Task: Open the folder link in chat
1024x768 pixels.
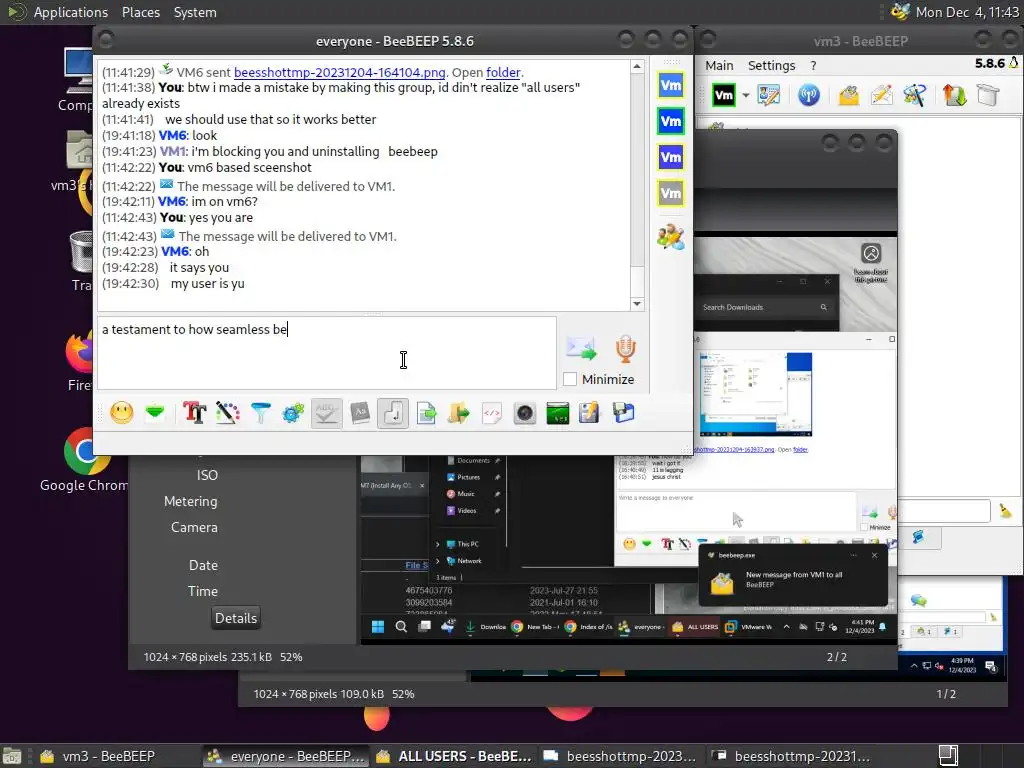Action: tap(503, 72)
